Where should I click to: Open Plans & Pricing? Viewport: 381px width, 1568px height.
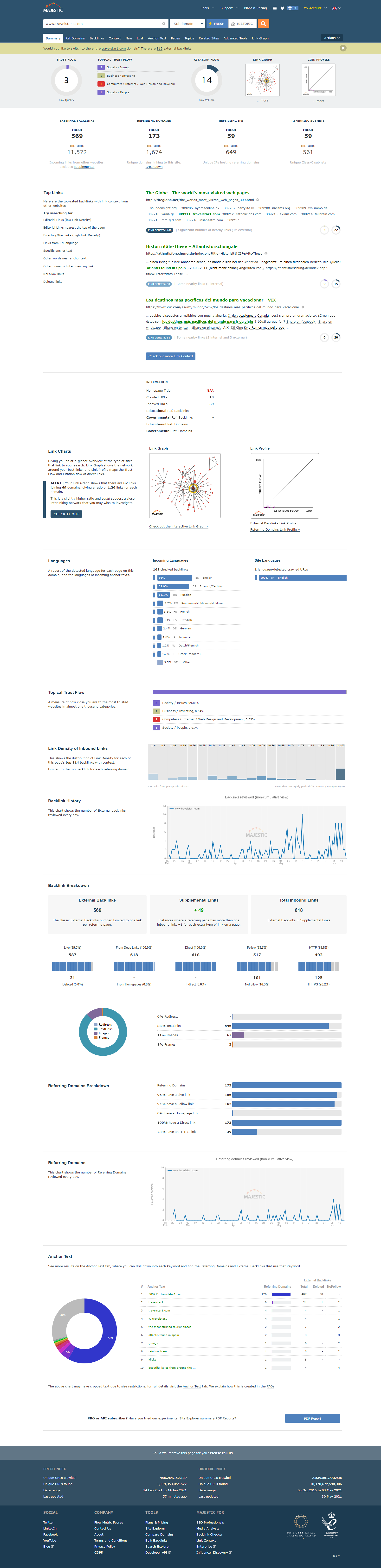point(255,8)
